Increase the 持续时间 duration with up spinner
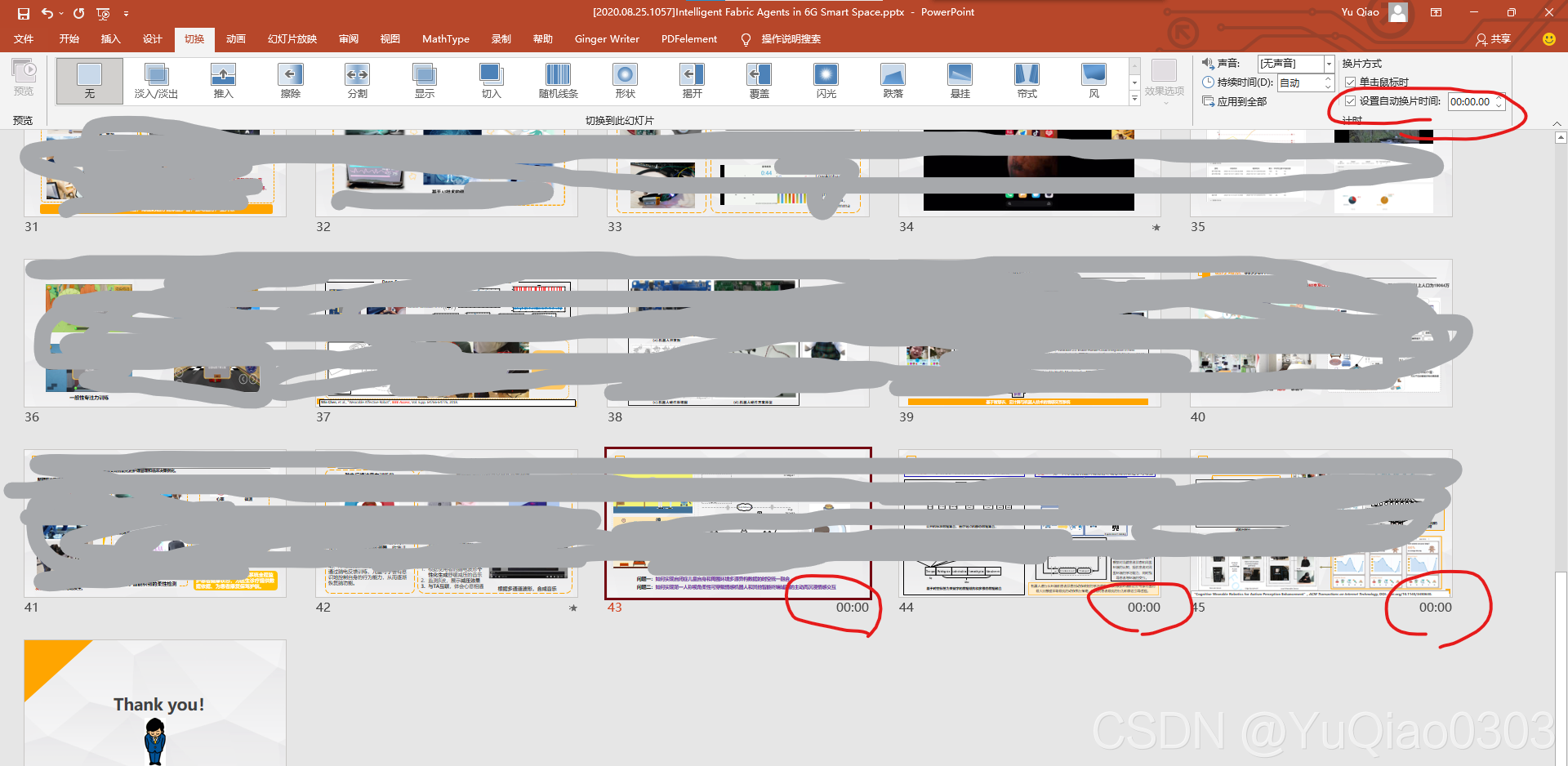 point(1329,79)
